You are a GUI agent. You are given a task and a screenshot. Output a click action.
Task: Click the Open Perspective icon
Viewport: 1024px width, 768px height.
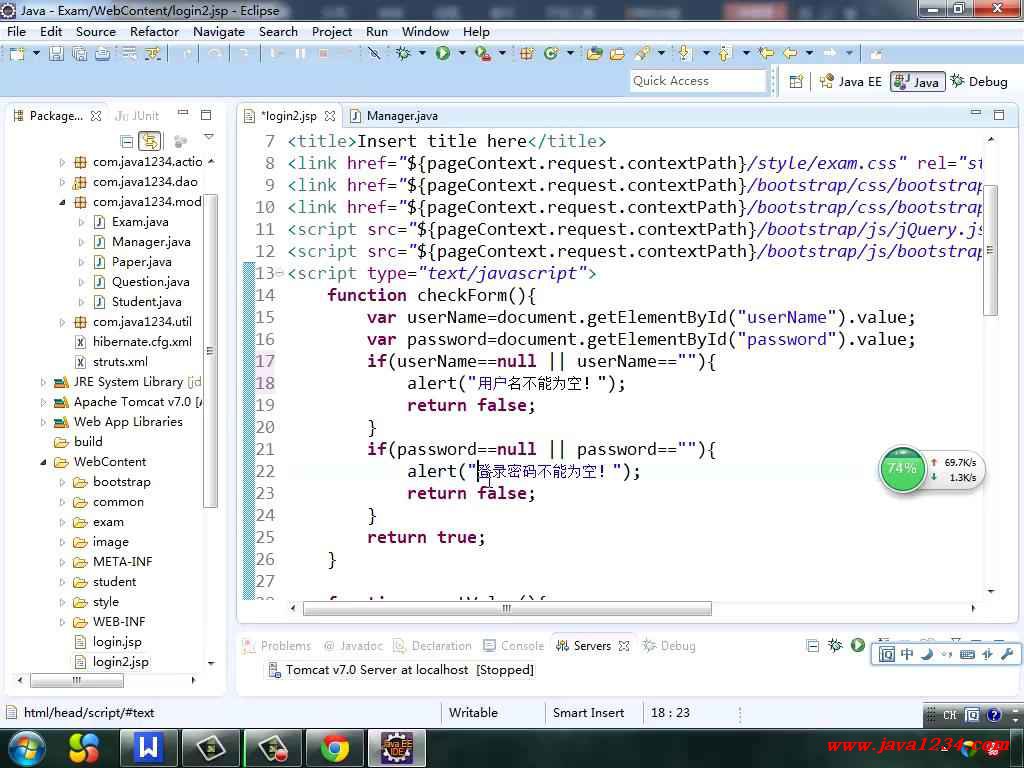pos(796,82)
